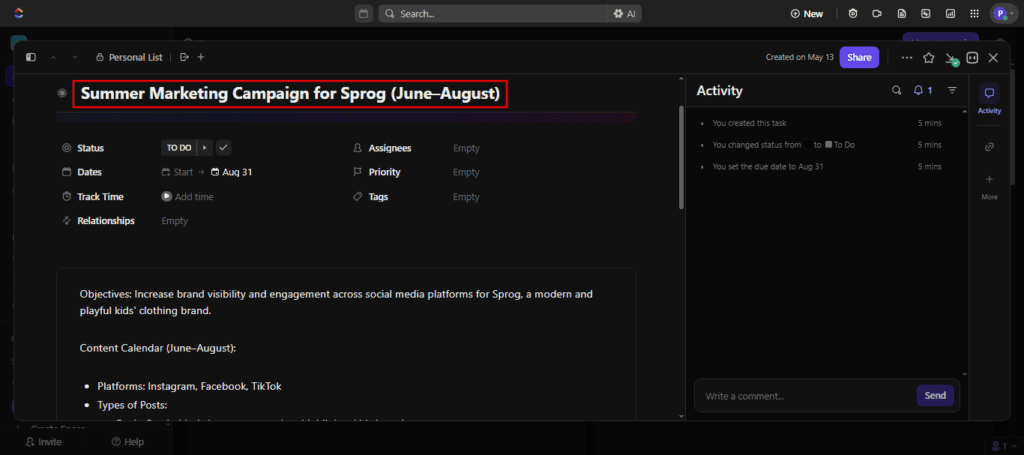This screenshot has height=455, width=1024.
Task: Favorite the task with the star icon
Action: coord(929,58)
